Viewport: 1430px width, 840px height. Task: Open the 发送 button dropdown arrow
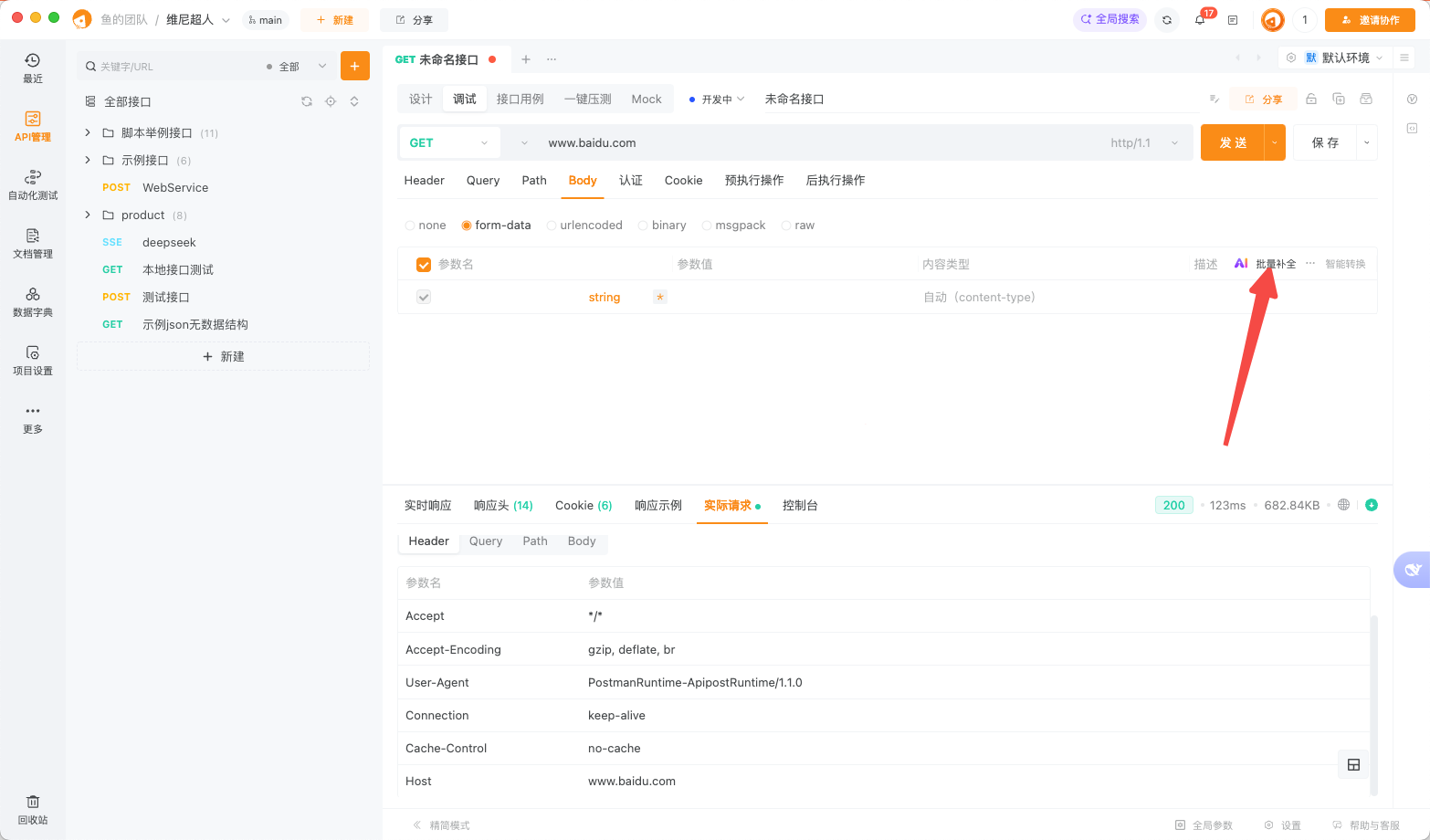pyautogui.click(x=1275, y=142)
